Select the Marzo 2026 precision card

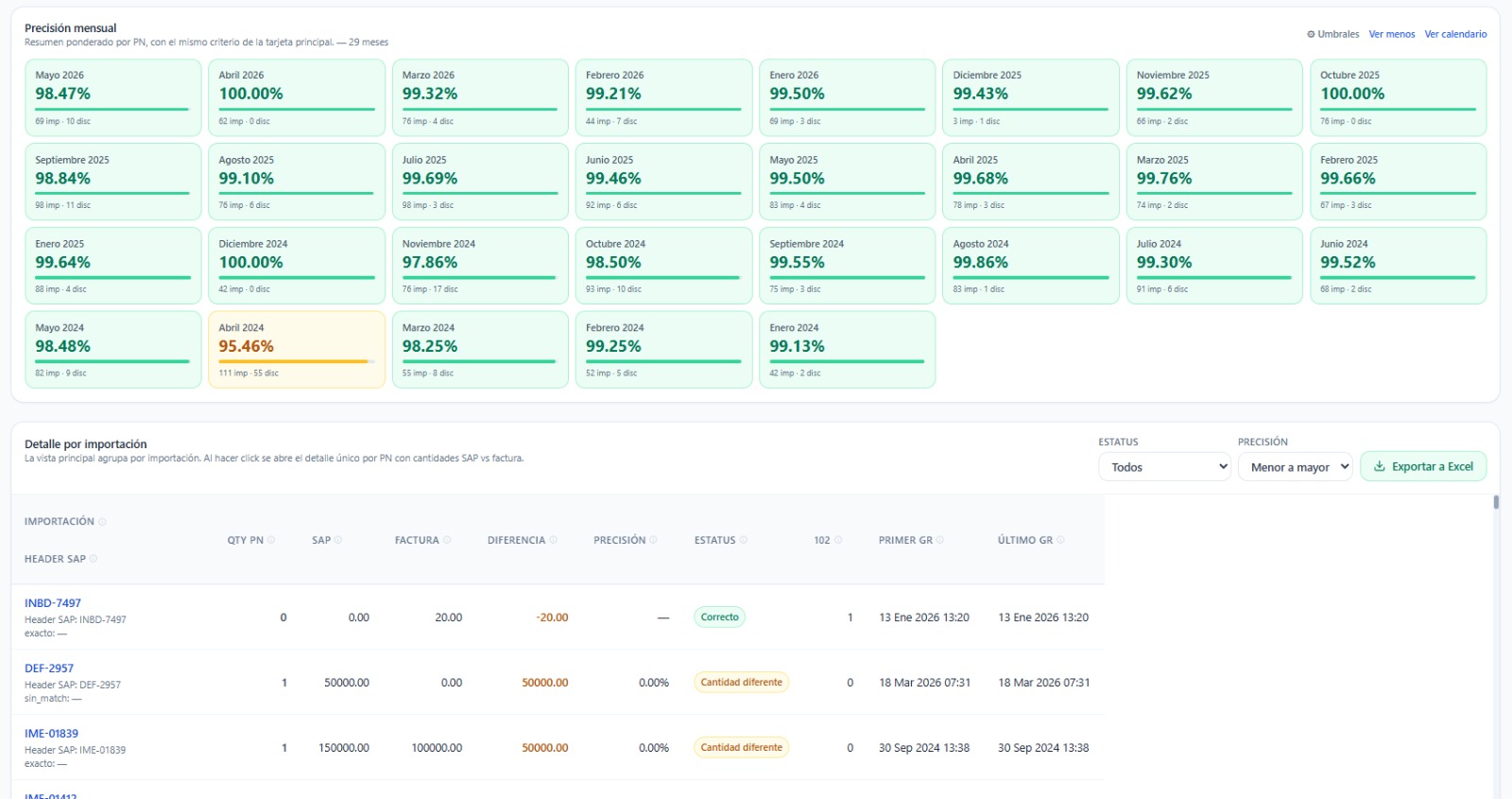point(480,97)
